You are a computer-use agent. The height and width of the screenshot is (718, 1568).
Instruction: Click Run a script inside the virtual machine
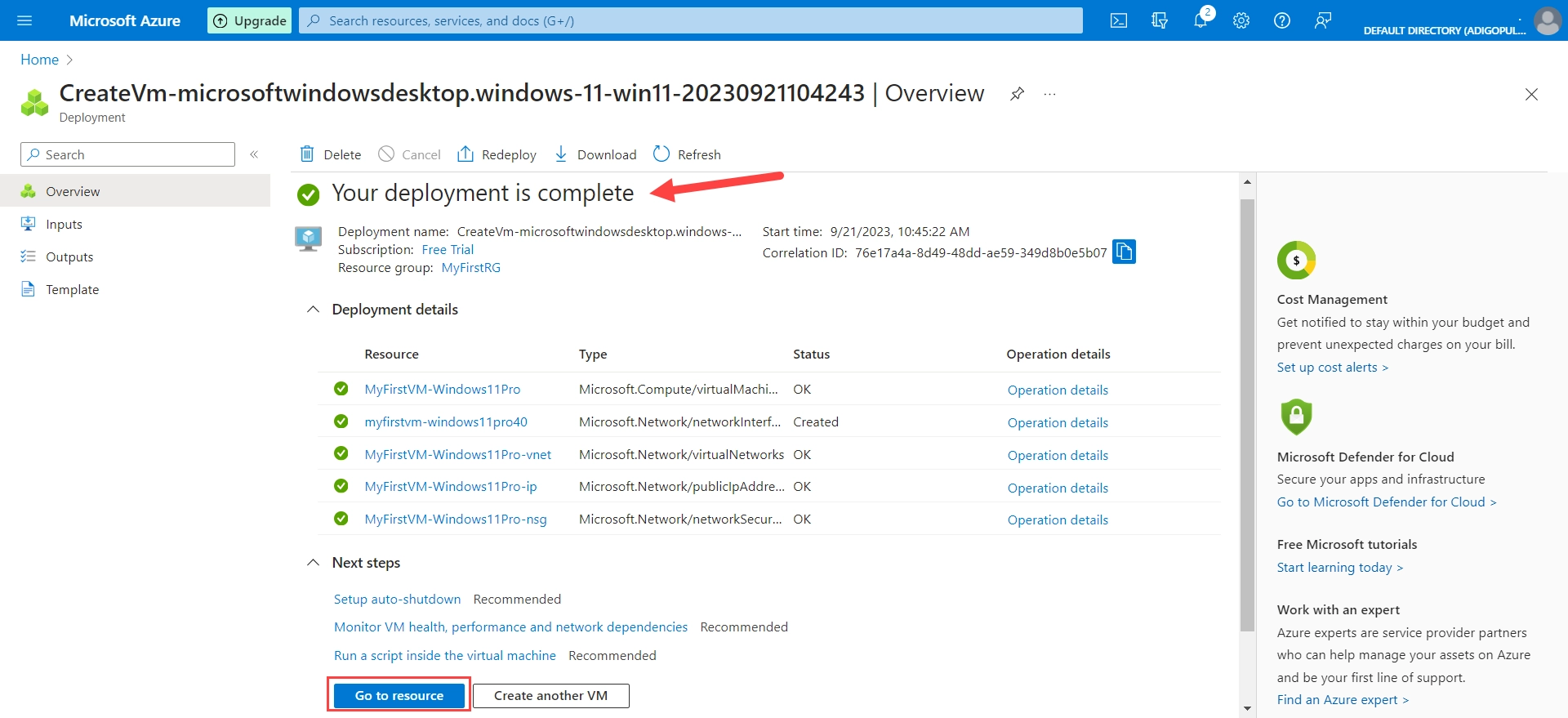click(444, 656)
